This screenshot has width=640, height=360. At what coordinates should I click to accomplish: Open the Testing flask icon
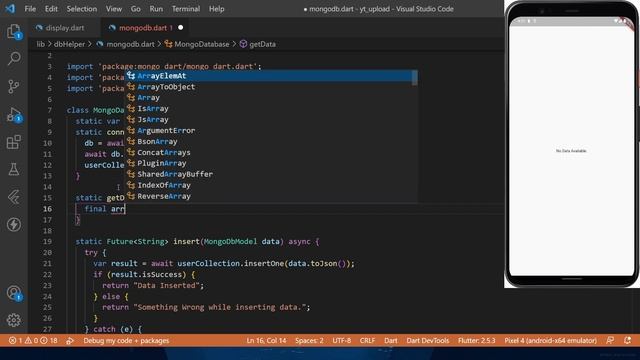pos(13,169)
